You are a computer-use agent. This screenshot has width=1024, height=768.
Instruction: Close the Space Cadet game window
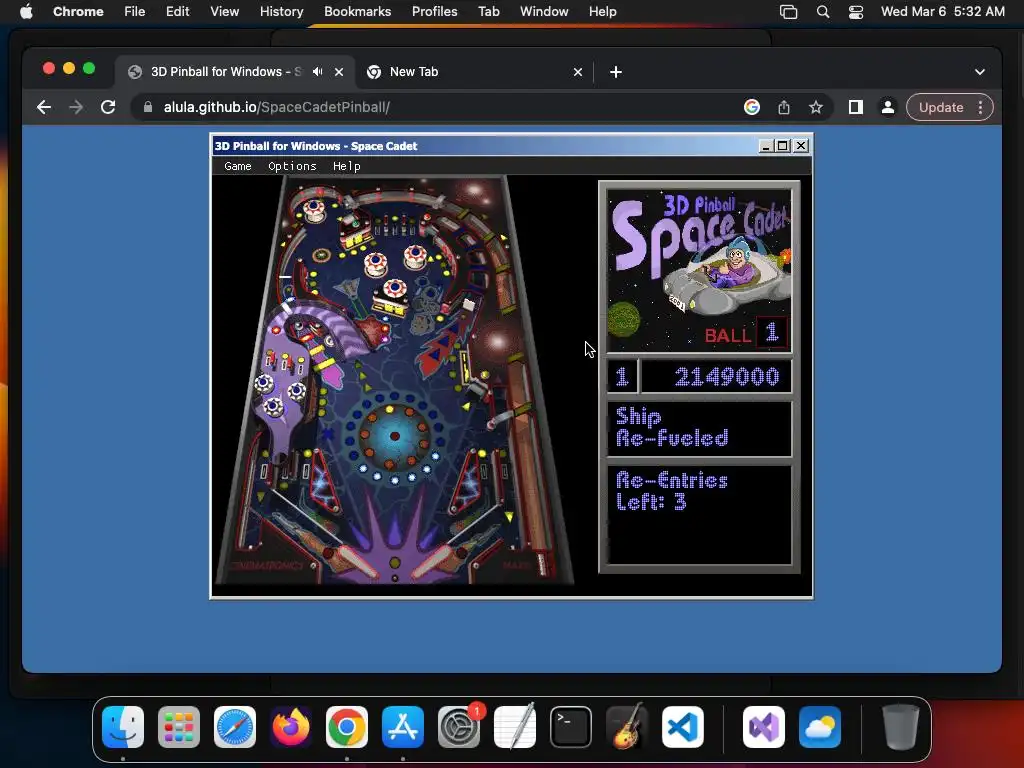tap(801, 146)
